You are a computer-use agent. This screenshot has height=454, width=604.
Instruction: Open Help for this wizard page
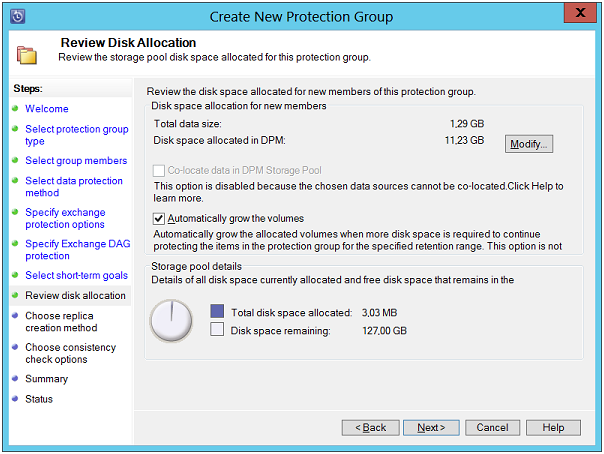point(553,428)
